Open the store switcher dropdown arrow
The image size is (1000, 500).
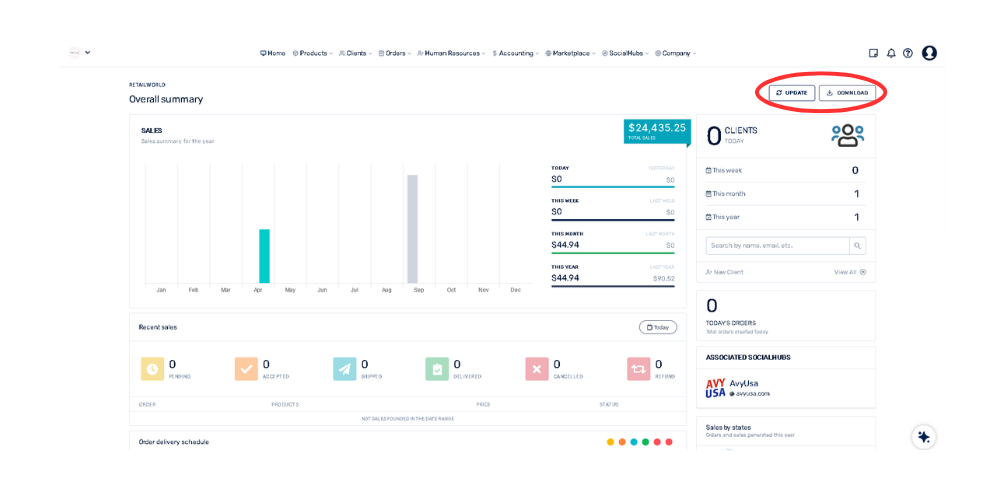tap(88, 52)
